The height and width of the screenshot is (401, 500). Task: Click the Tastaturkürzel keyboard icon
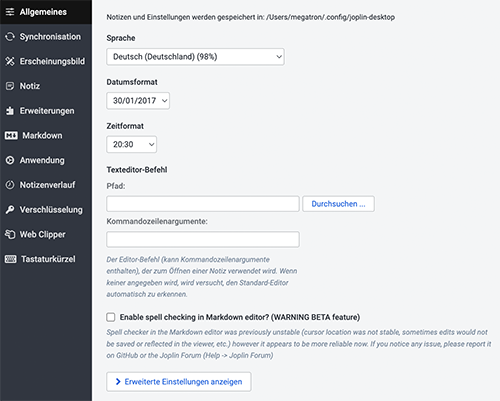[11, 259]
